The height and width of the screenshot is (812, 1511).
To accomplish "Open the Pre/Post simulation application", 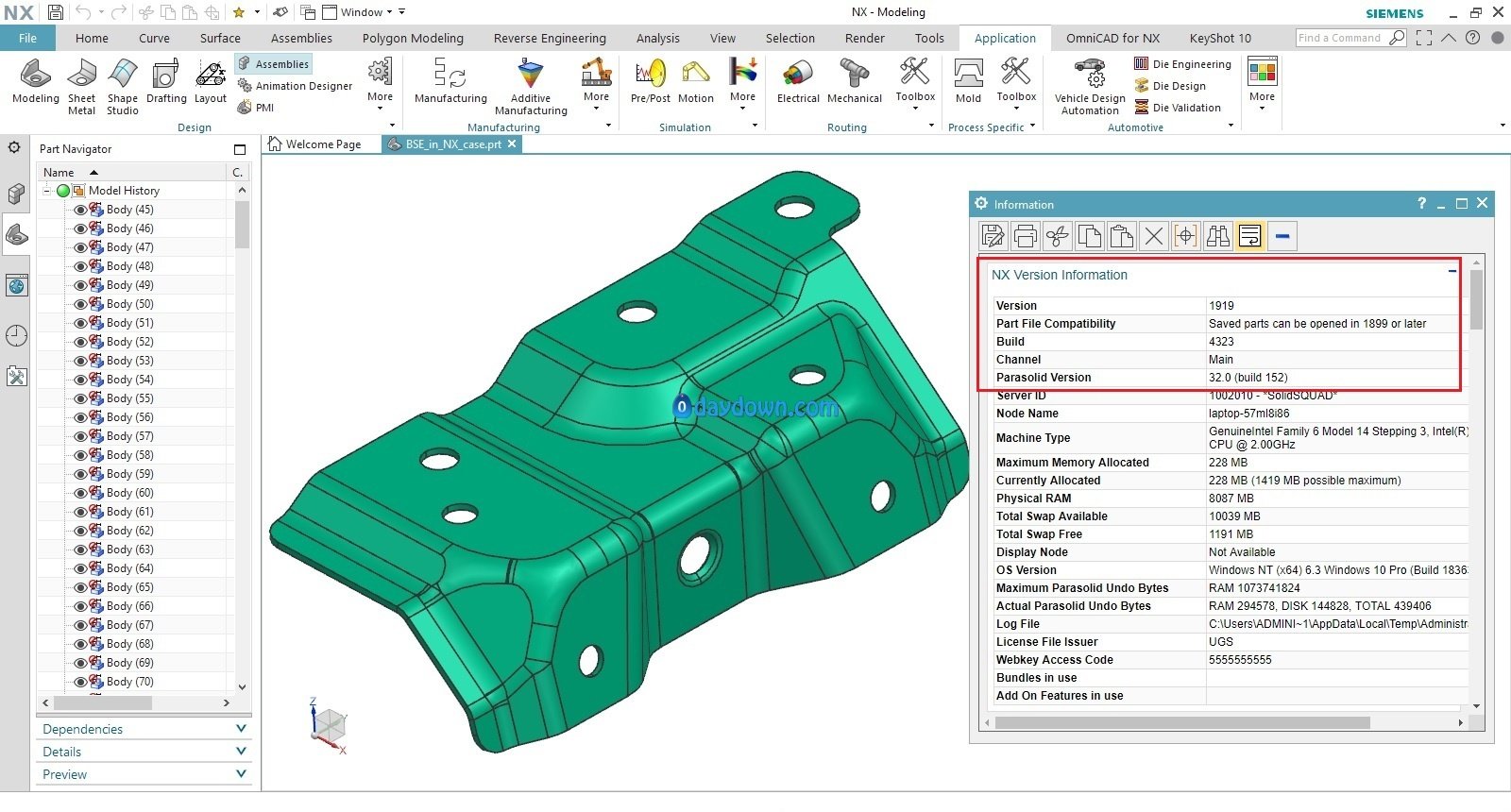I will click(x=651, y=83).
